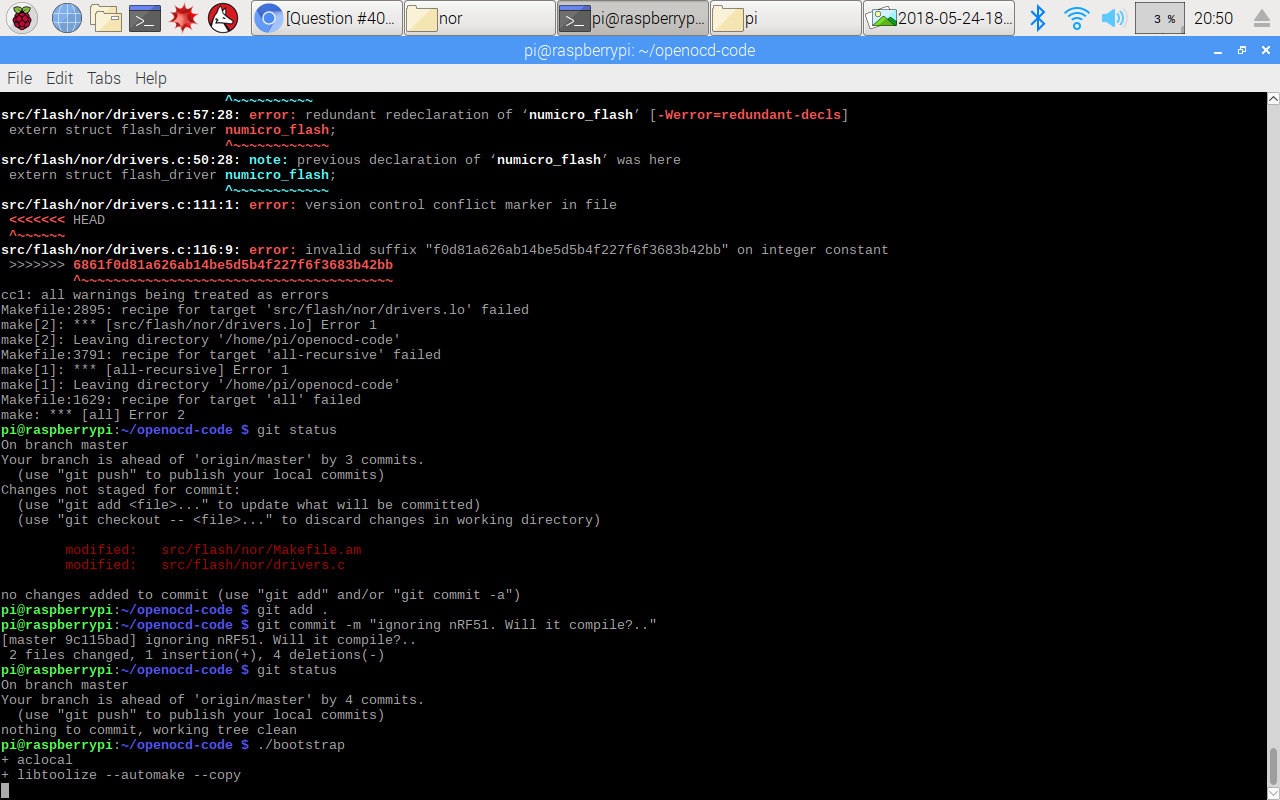
Task: Minimize the terminal window
Action: pos(1218,50)
